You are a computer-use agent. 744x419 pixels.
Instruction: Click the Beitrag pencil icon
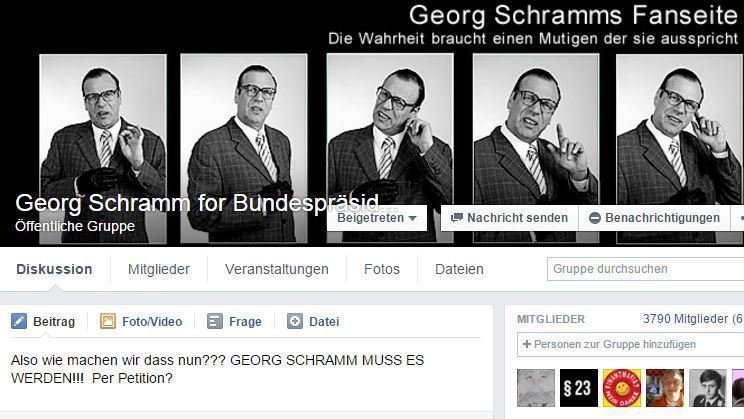click(19, 321)
